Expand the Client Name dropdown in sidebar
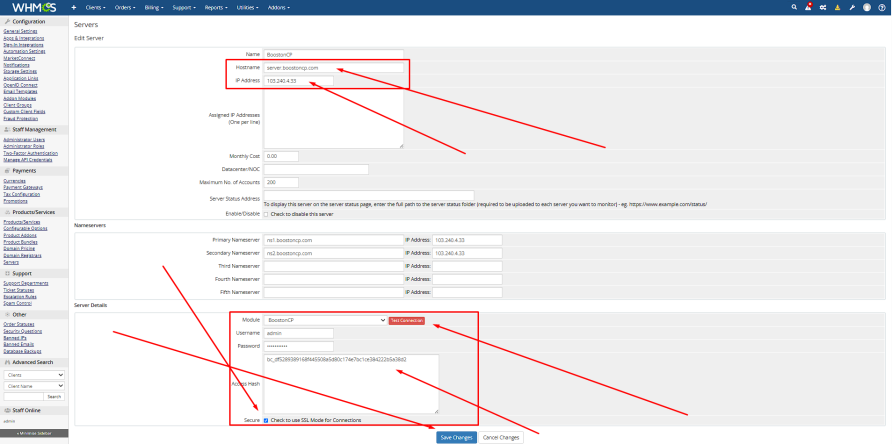Viewport: 892px width, 444px height. [x=34, y=385]
